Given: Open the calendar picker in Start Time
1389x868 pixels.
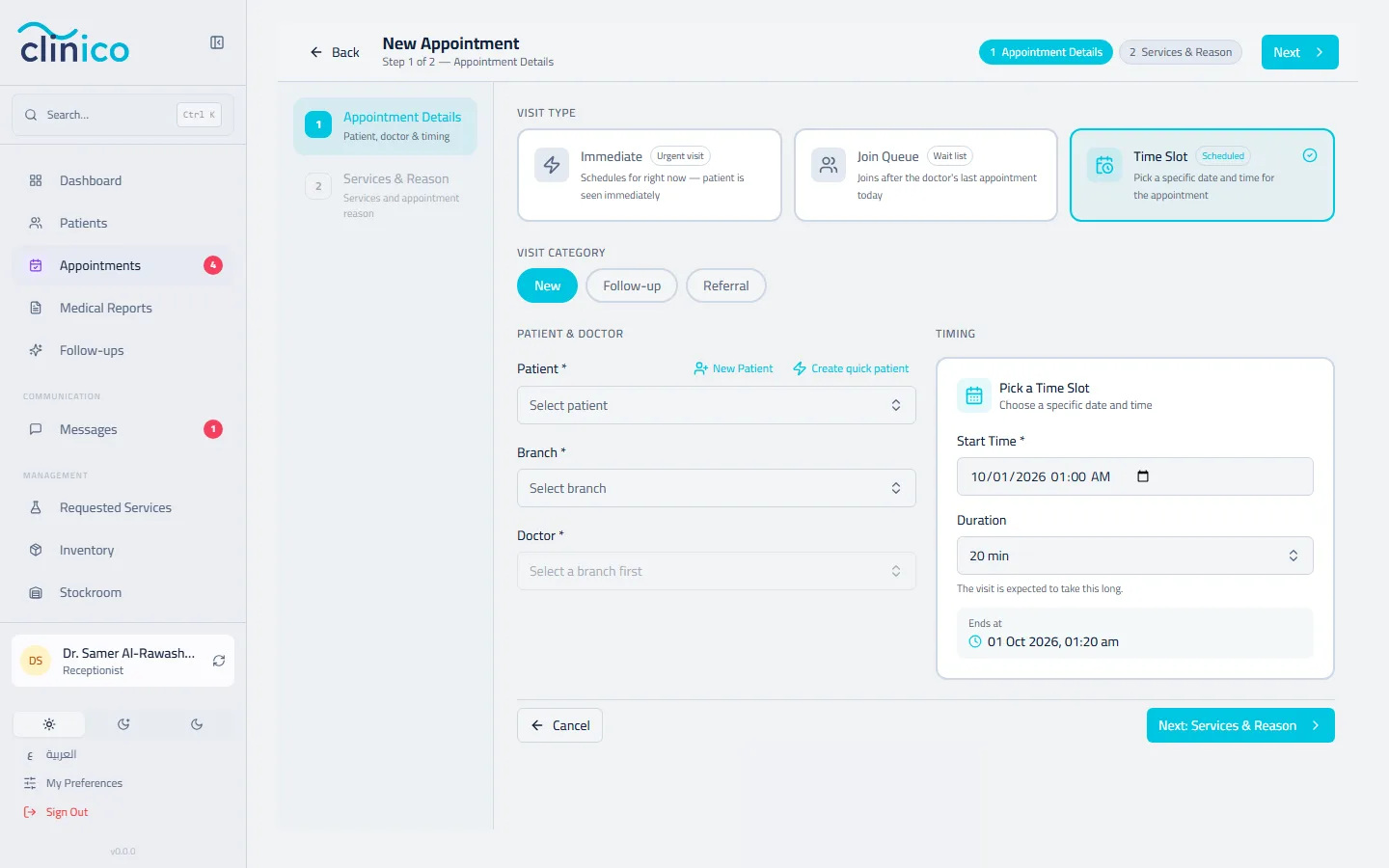Looking at the screenshot, I should pyautogui.click(x=1143, y=476).
